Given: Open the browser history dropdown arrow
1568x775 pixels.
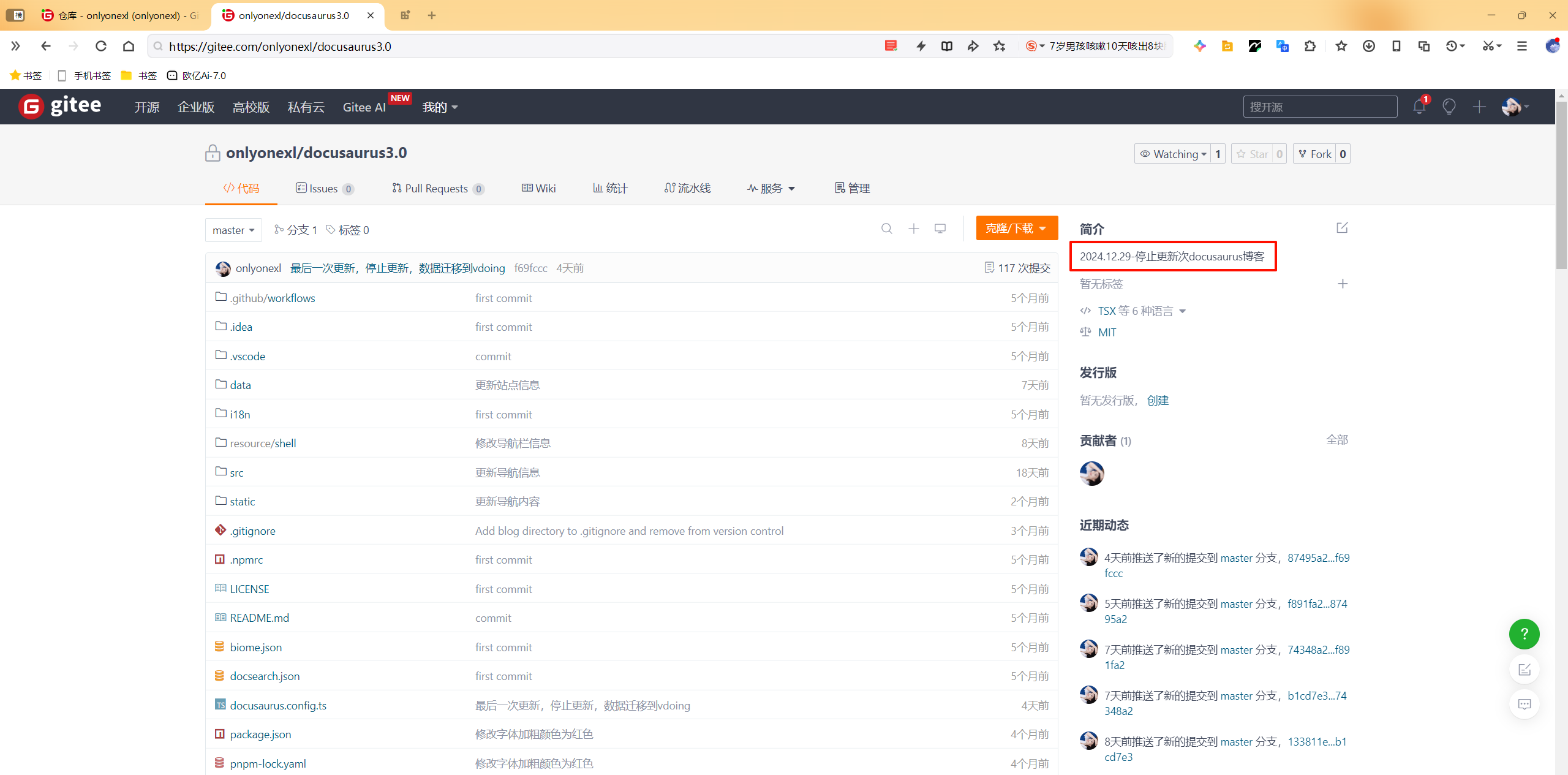Looking at the screenshot, I should point(1463,46).
